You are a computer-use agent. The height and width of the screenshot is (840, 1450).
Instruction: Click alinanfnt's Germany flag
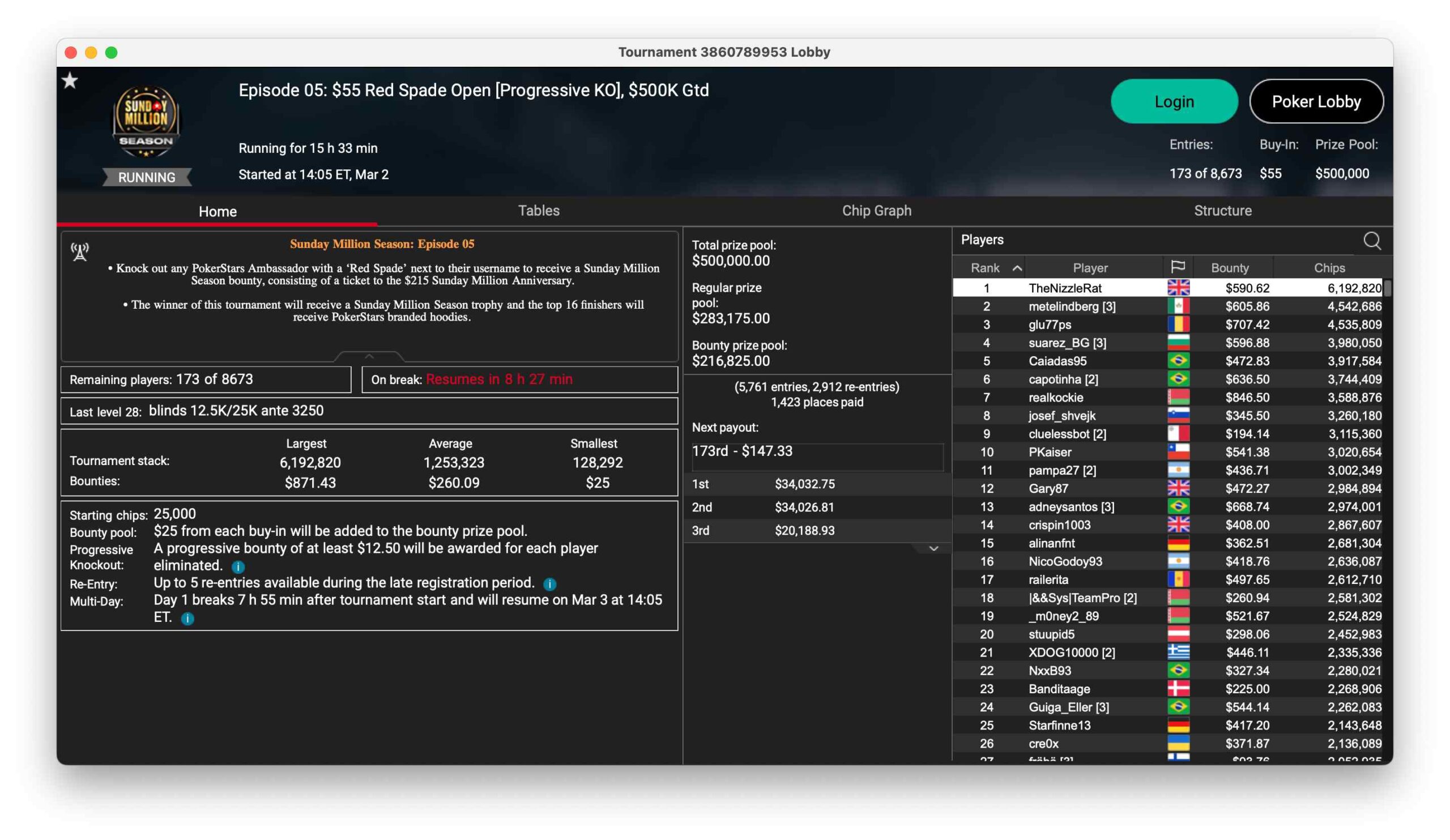1178,543
